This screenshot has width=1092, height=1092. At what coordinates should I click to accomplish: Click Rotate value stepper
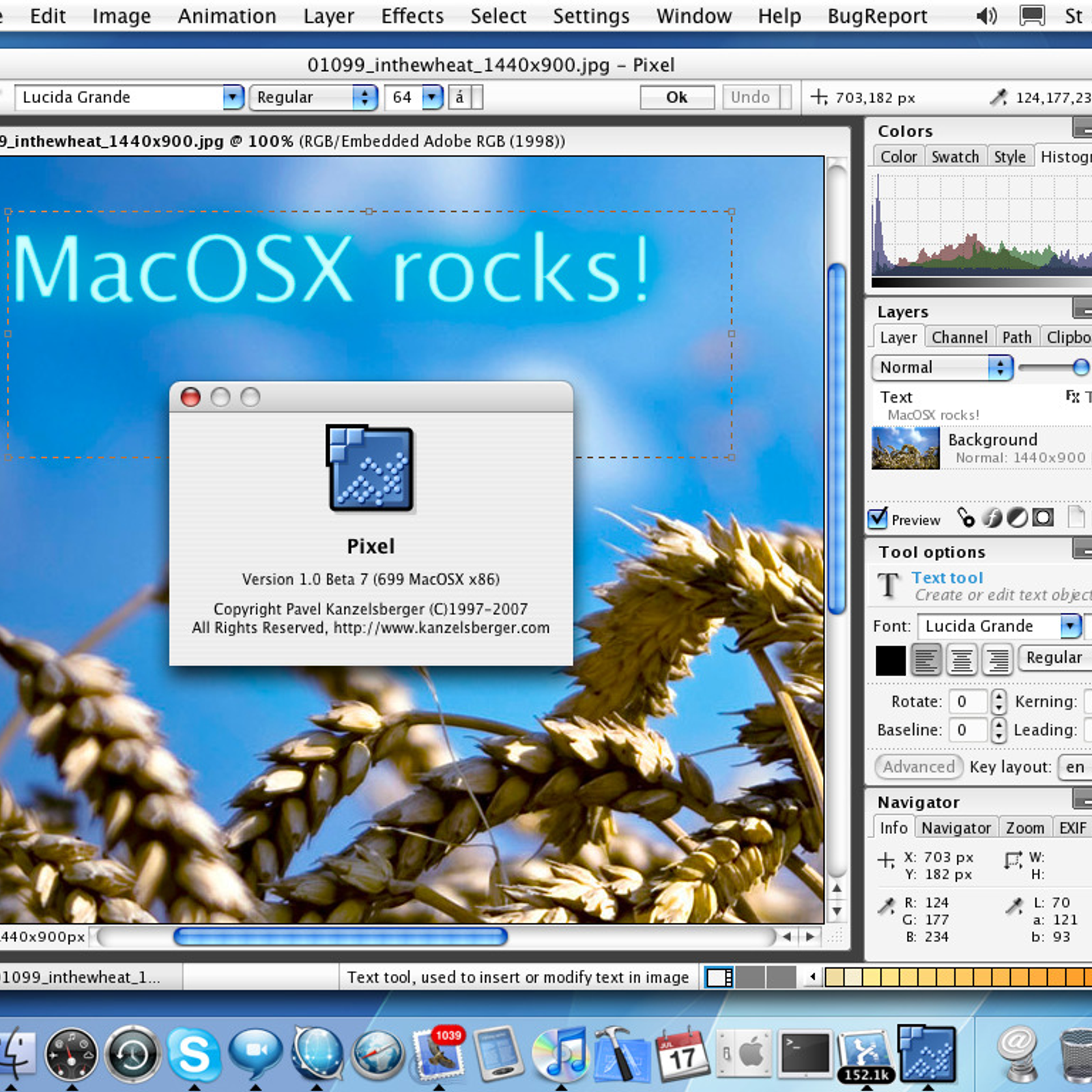click(x=998, y=701)
